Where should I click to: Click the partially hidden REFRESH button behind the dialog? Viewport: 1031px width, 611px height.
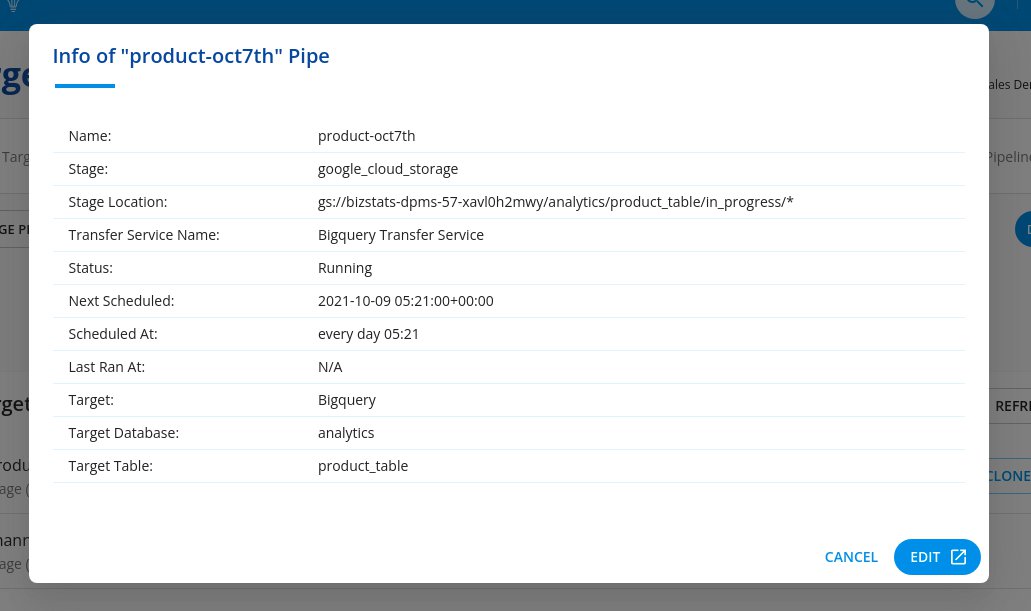pyautogui.click(x=1010, y=406)
